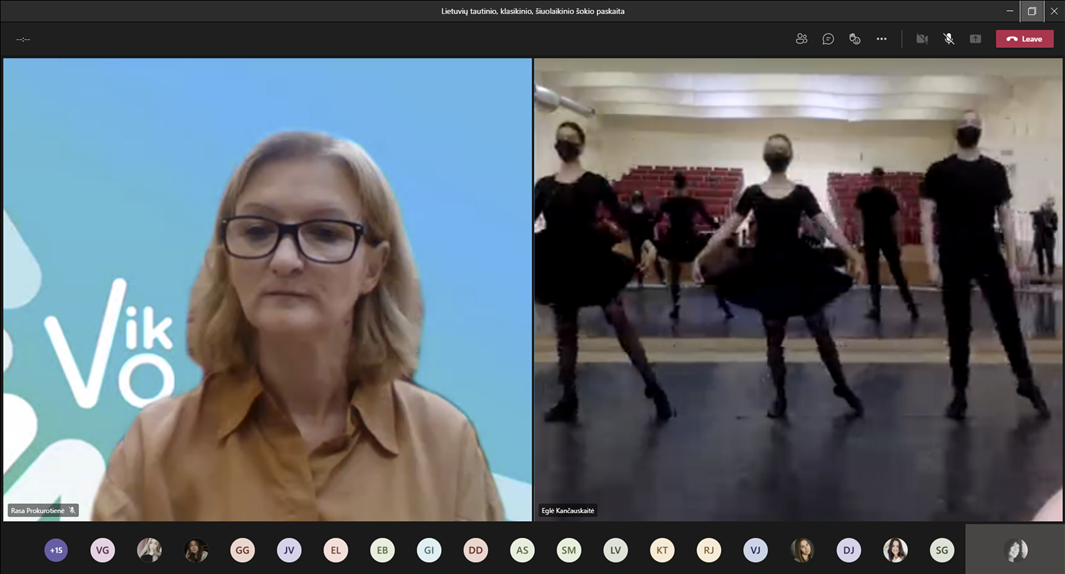Open More actions ellipsis menu

[881, 39]
